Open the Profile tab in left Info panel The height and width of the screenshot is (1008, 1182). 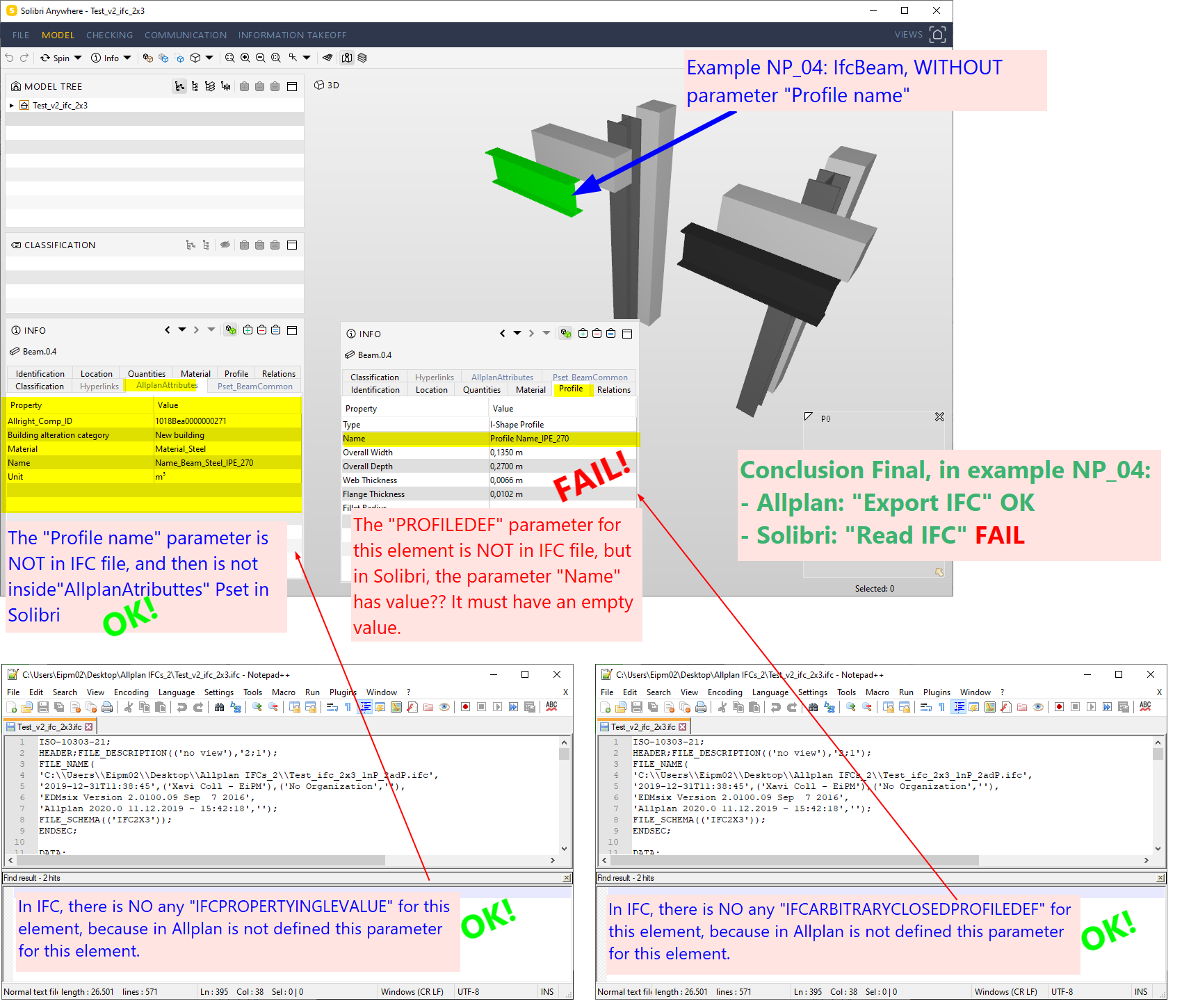click(x=236, y=373)
